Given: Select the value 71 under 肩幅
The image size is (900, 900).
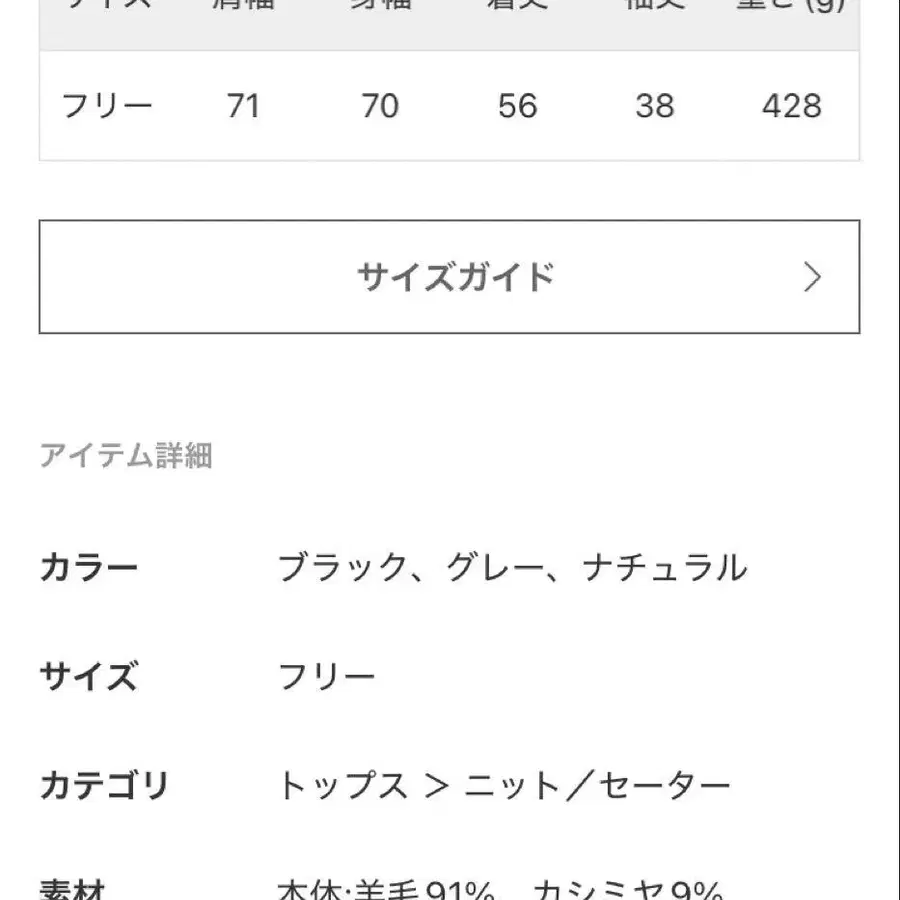Looking at the screenshot, I should (245, 105).
